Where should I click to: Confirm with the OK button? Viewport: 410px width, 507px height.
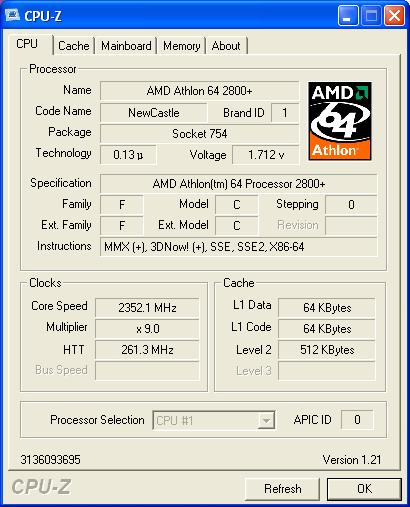(364, 489)
